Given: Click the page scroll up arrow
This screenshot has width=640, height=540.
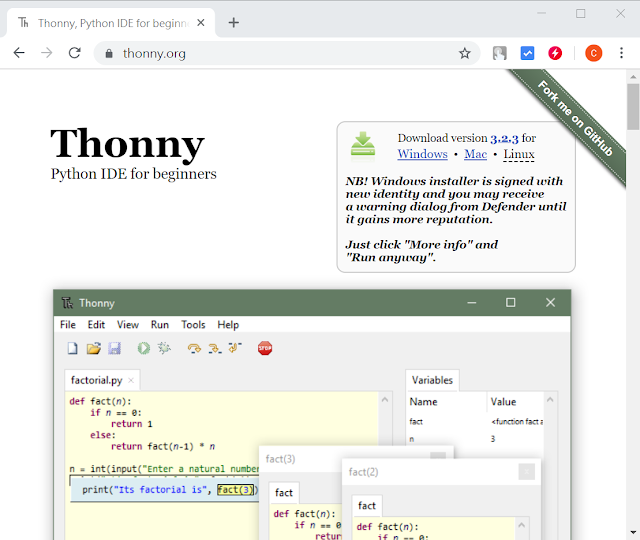Looking at the screenshot, I should pyautogui.click(x=633, y=76).
